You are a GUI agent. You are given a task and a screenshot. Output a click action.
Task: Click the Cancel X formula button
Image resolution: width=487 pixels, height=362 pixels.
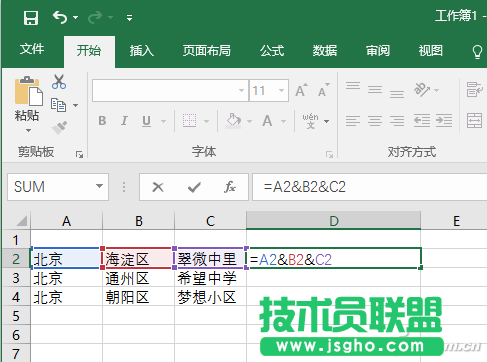point(158,187)
